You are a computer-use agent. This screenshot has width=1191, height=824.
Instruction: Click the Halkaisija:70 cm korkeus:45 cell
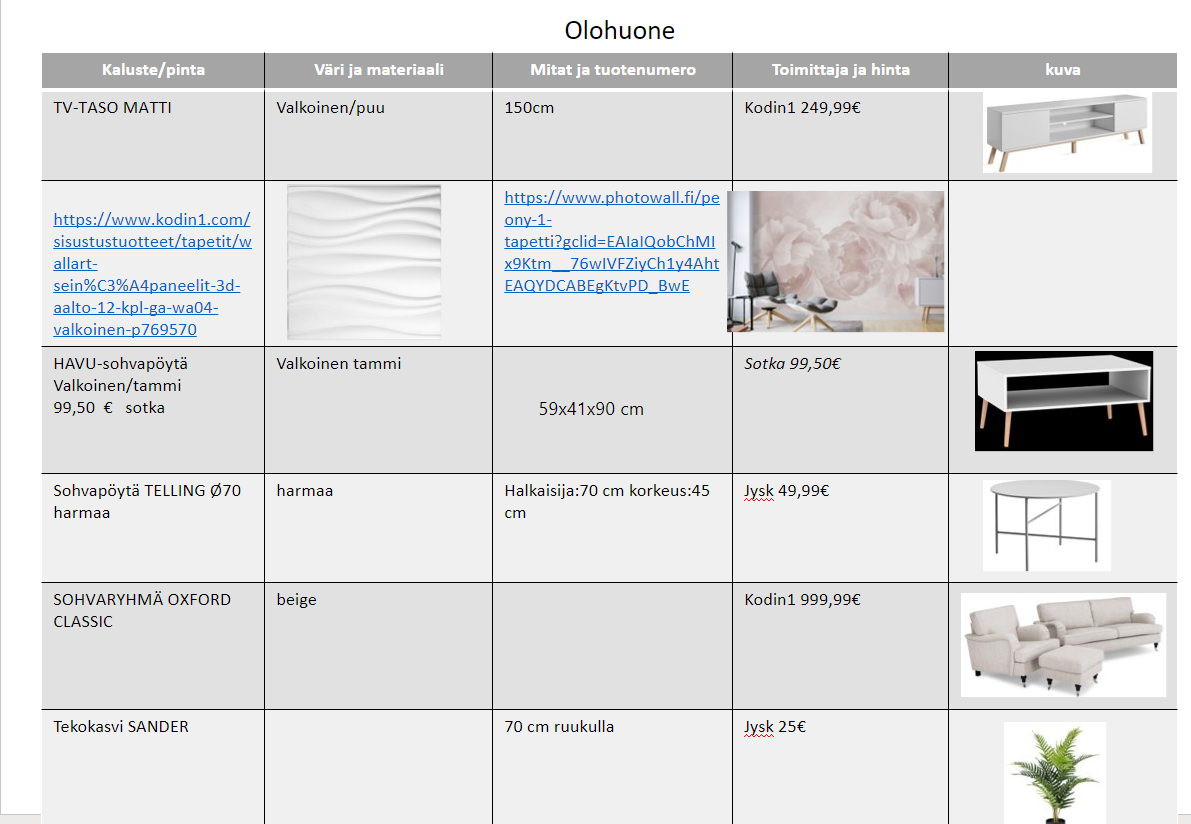(613, 529)
